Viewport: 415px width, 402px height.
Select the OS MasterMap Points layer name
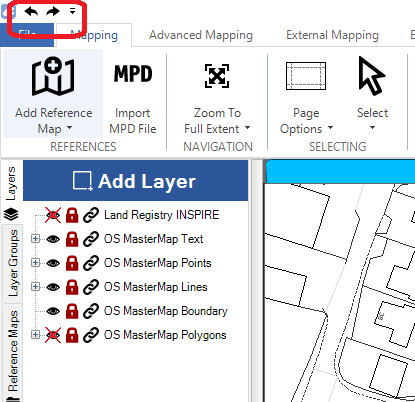tap(158, 263)
